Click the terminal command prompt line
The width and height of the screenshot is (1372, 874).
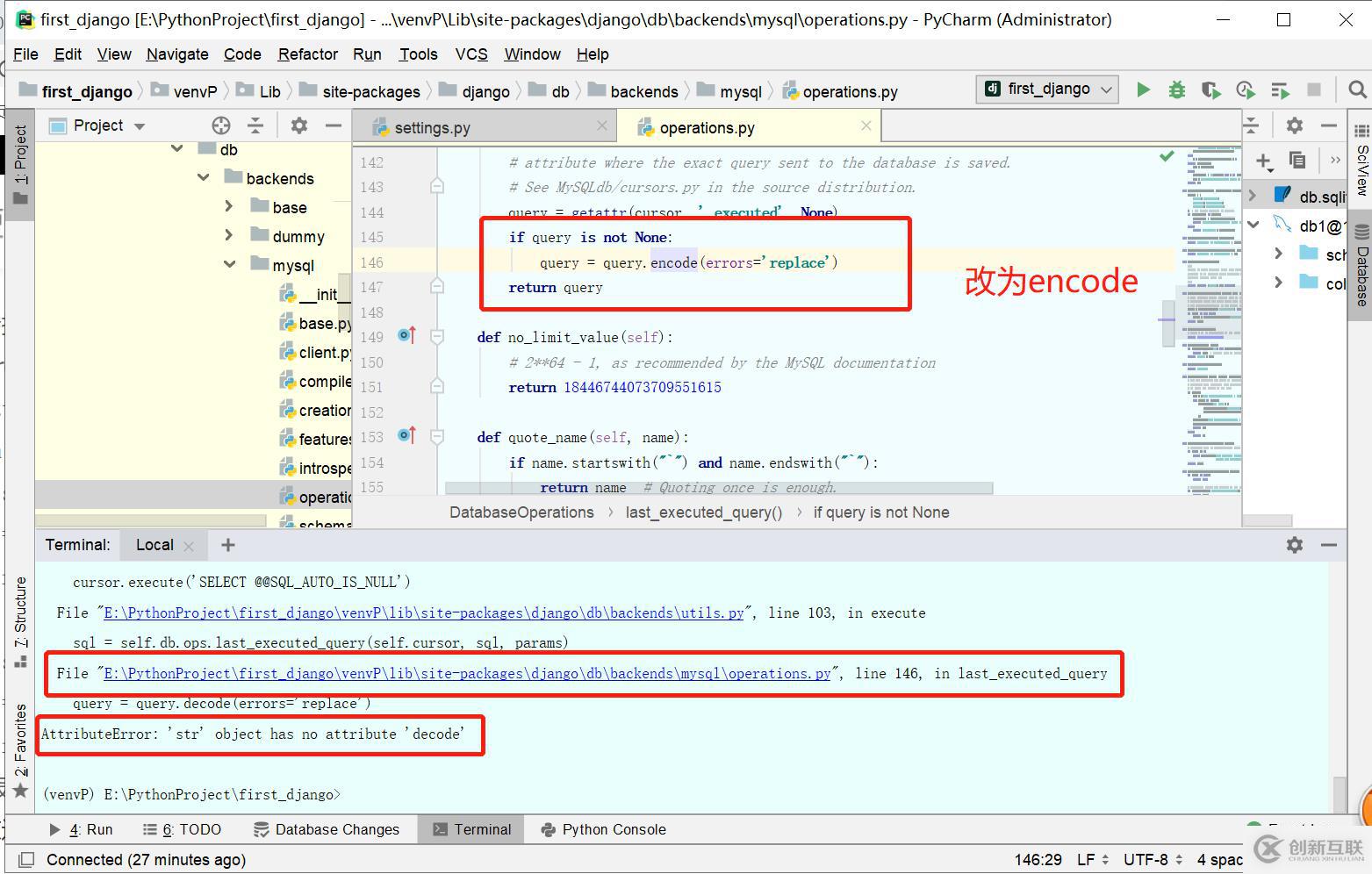[x=192, y=794]
